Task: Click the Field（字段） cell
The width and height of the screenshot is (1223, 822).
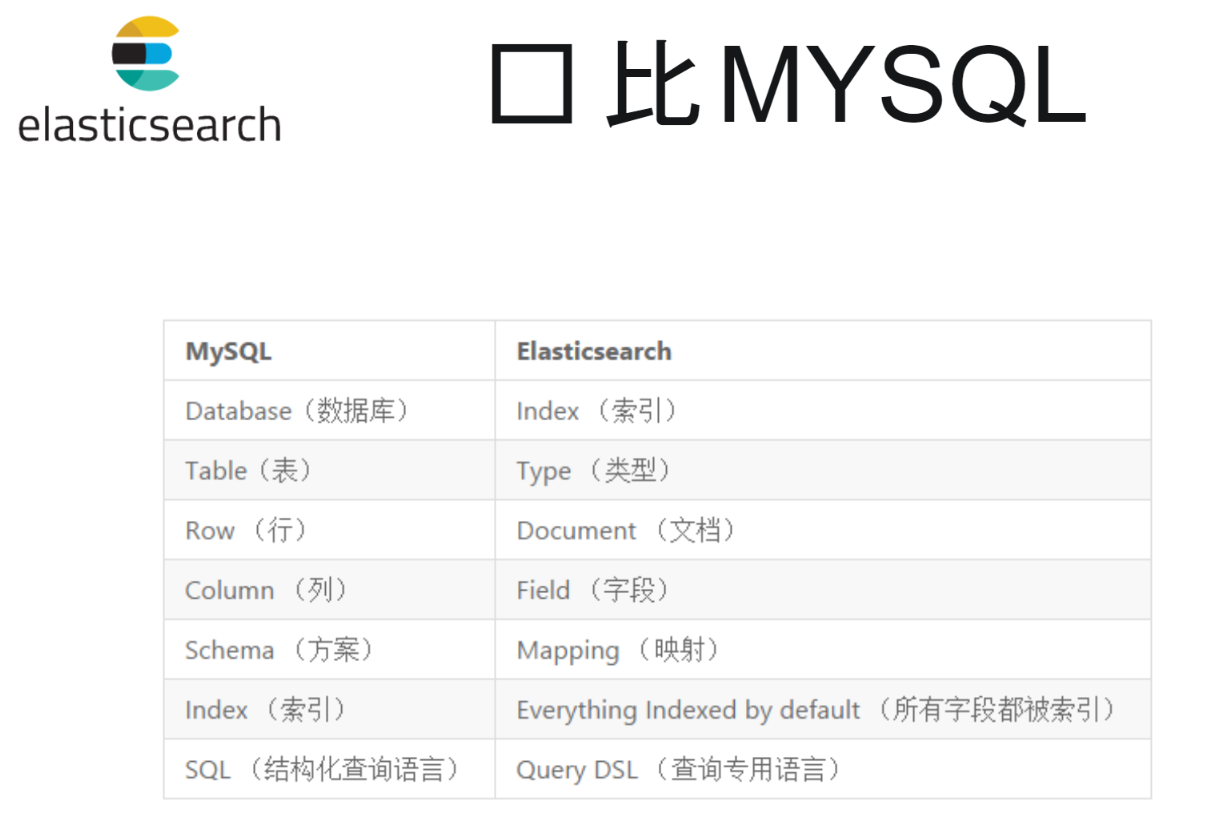Action: [x=823, y=590]
